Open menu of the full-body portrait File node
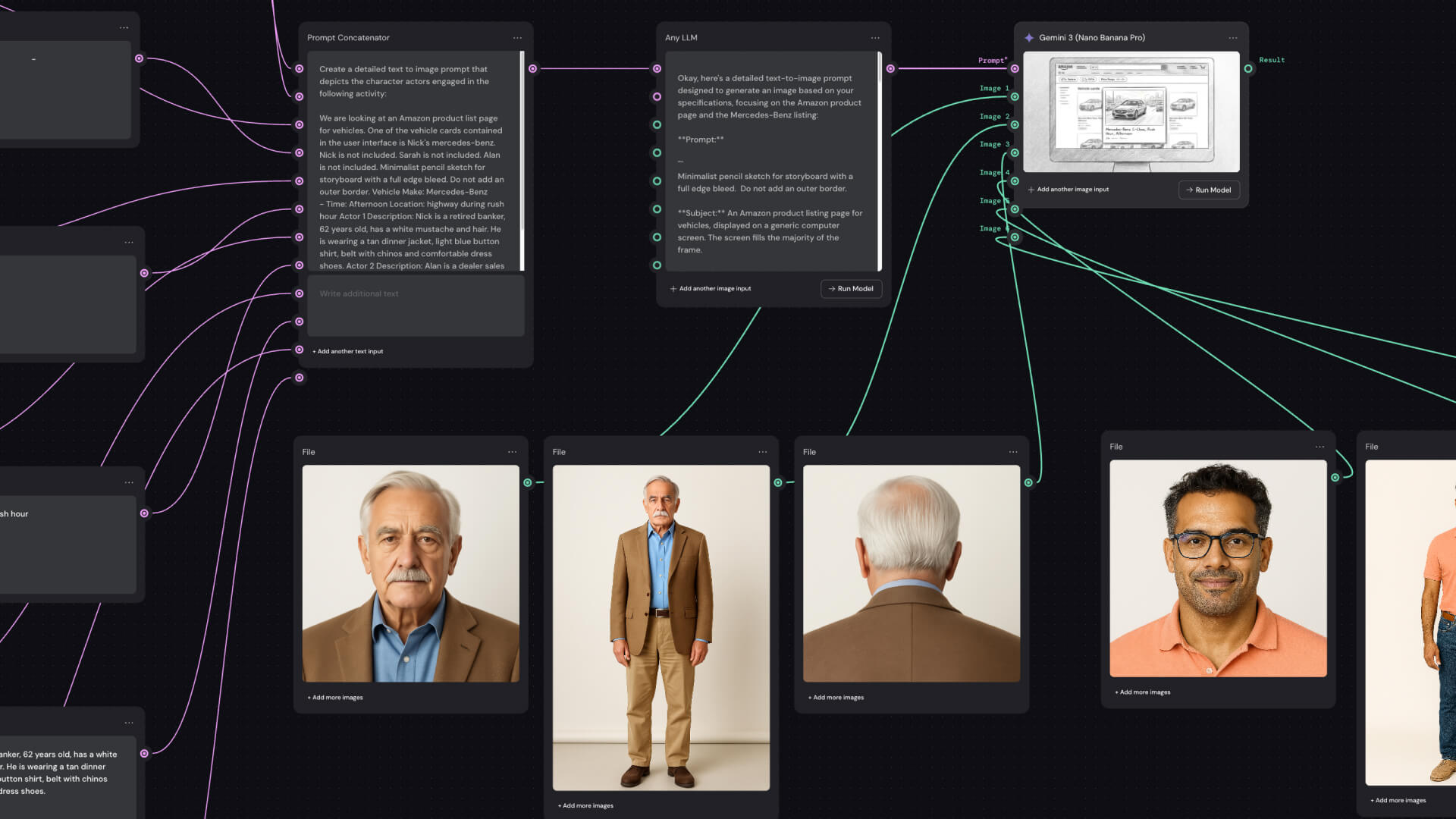 (763, 452)
